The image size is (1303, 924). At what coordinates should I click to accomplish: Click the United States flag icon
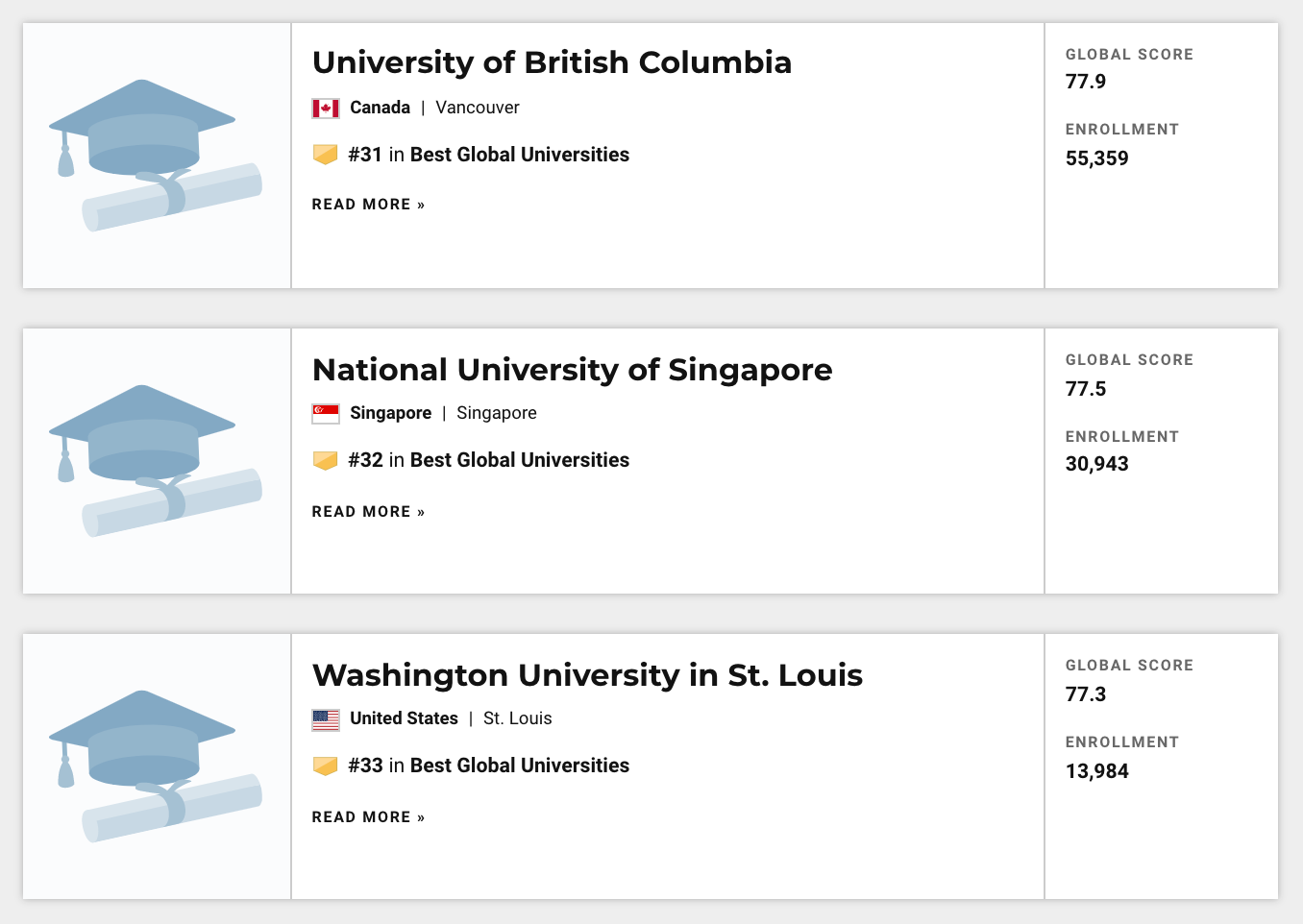coord(326,719)
